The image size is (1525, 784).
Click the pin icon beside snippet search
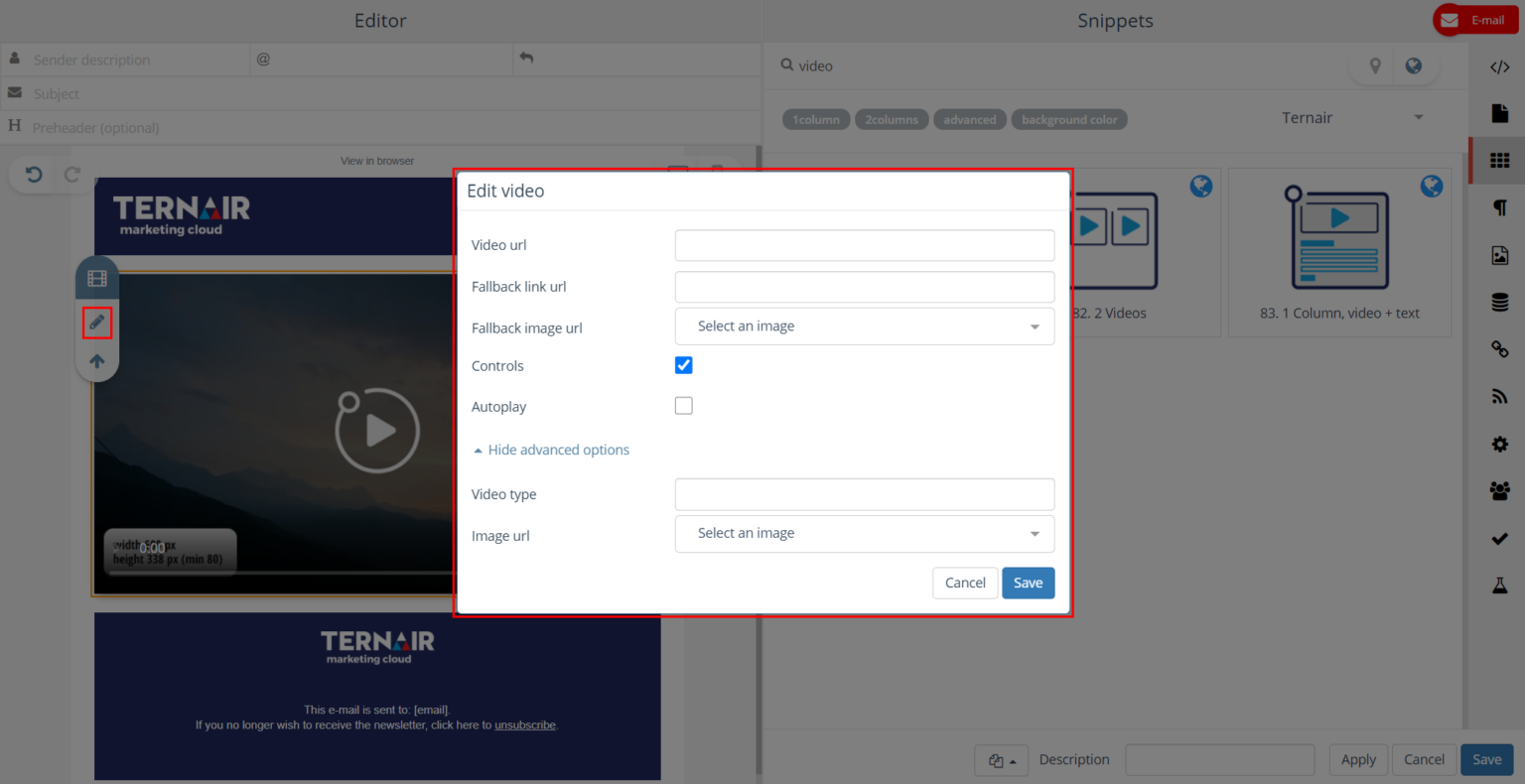point(1375,65)
